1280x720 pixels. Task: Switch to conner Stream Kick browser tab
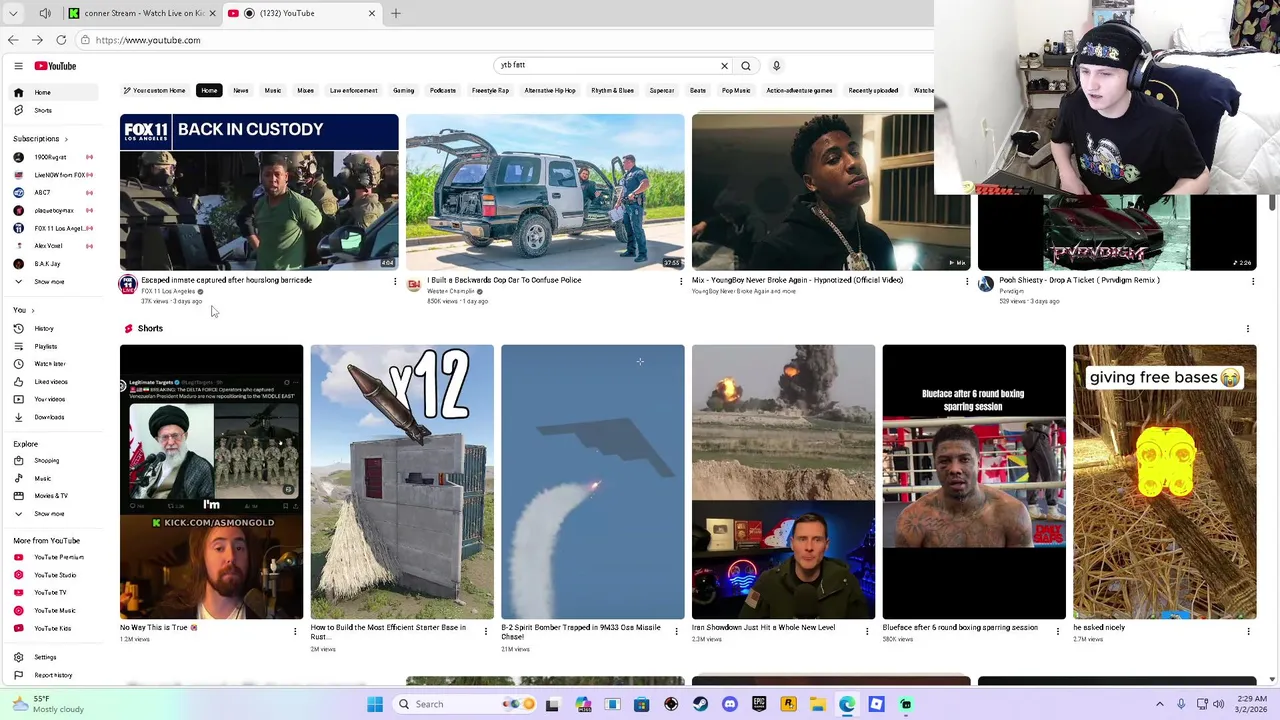[x=142, y=13]
